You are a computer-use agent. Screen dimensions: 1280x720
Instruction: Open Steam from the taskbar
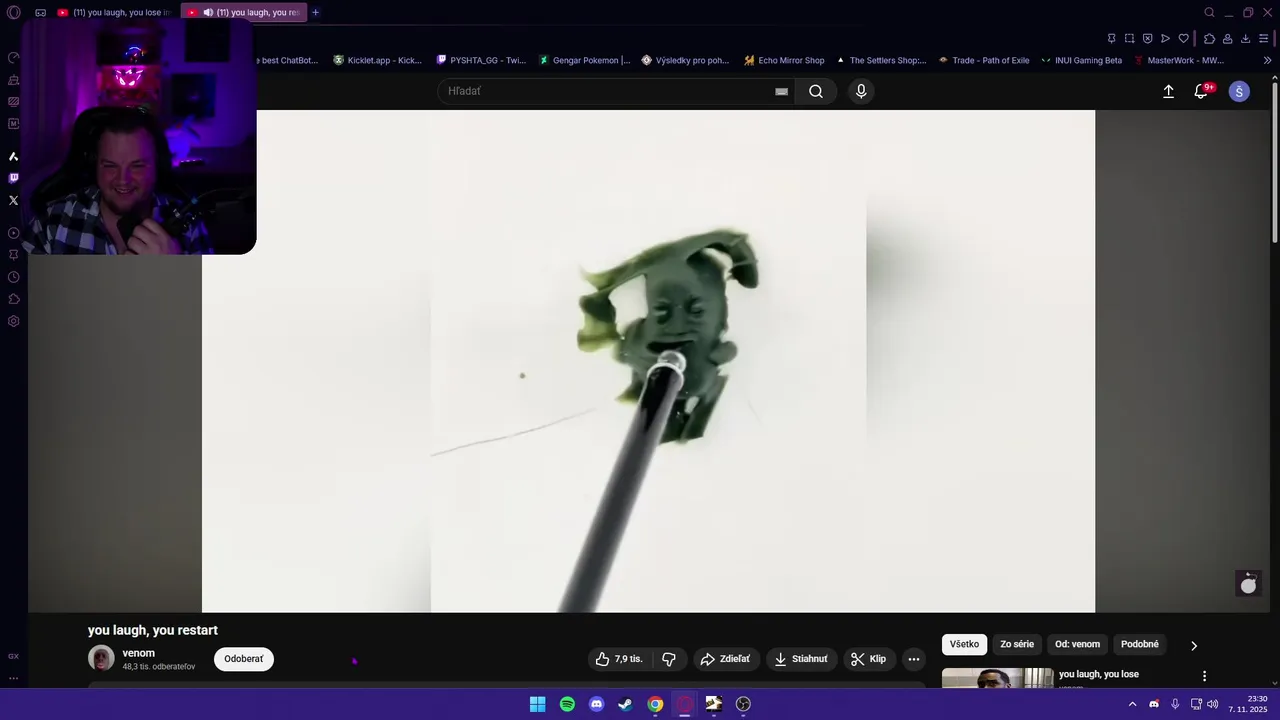click(x=625, y=704)
